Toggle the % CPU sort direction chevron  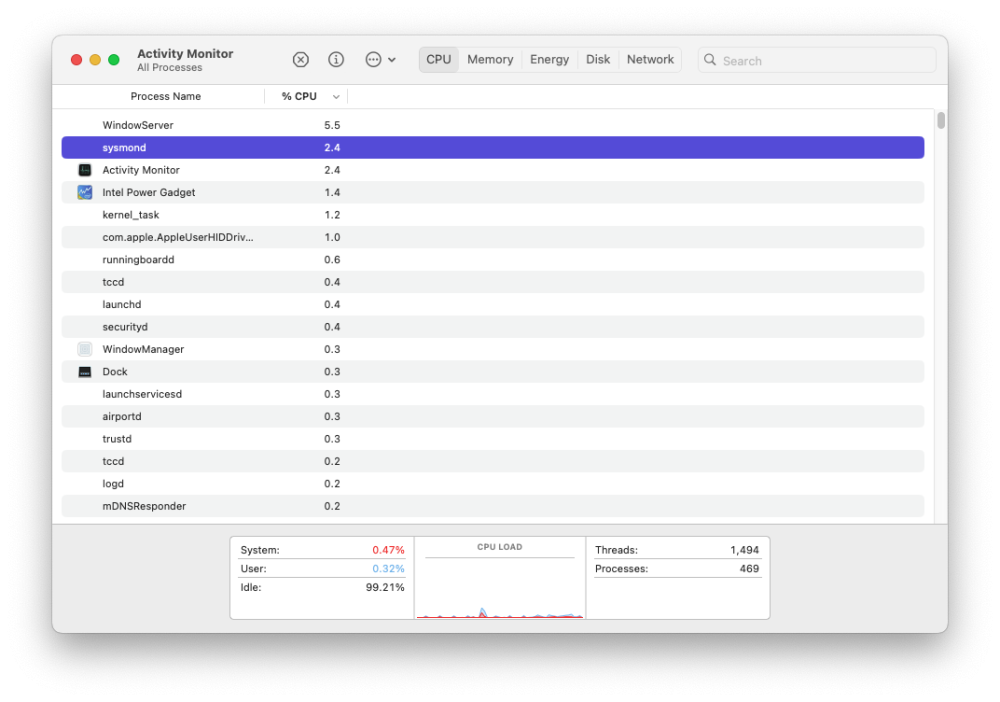tap(336, 97)
